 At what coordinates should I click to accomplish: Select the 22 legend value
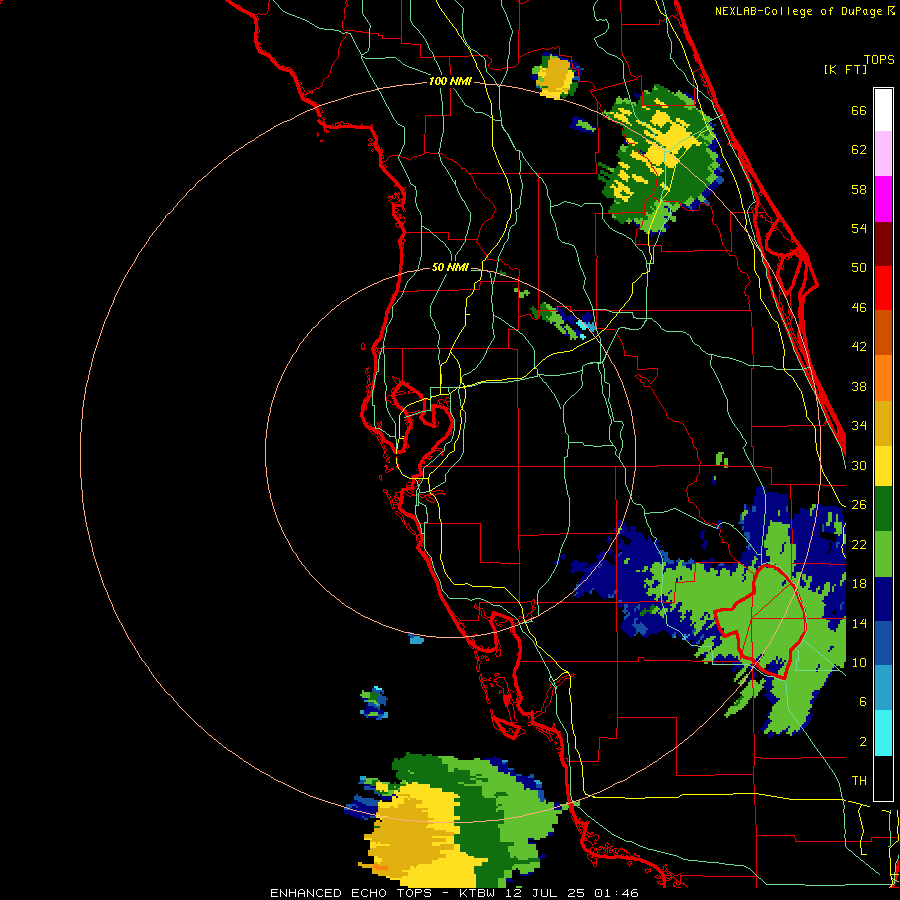click(859, 544)
